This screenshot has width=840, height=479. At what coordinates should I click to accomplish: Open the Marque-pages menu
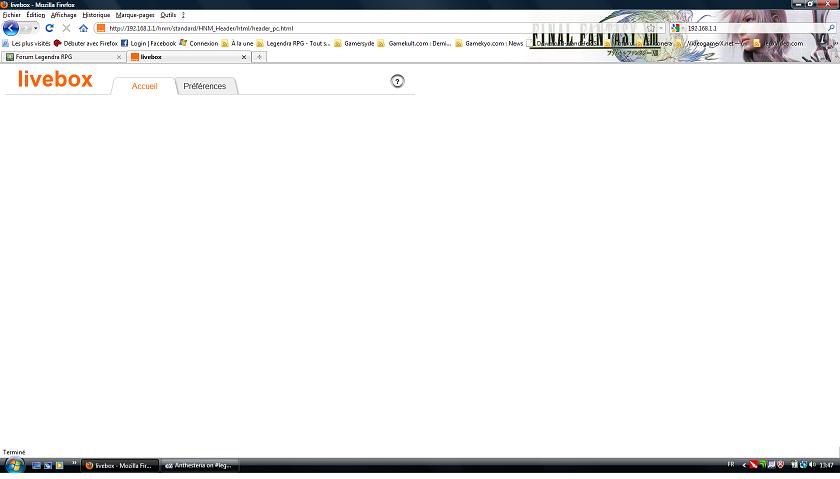(135, 15)
